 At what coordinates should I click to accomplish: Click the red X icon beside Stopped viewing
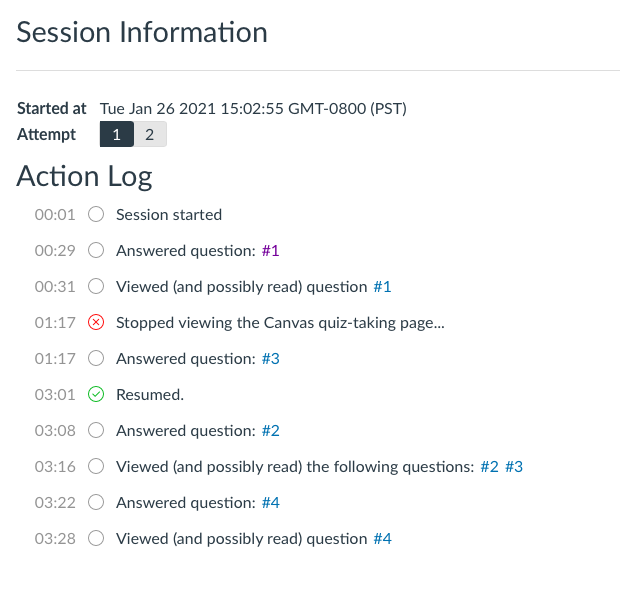tap(96, 322)
